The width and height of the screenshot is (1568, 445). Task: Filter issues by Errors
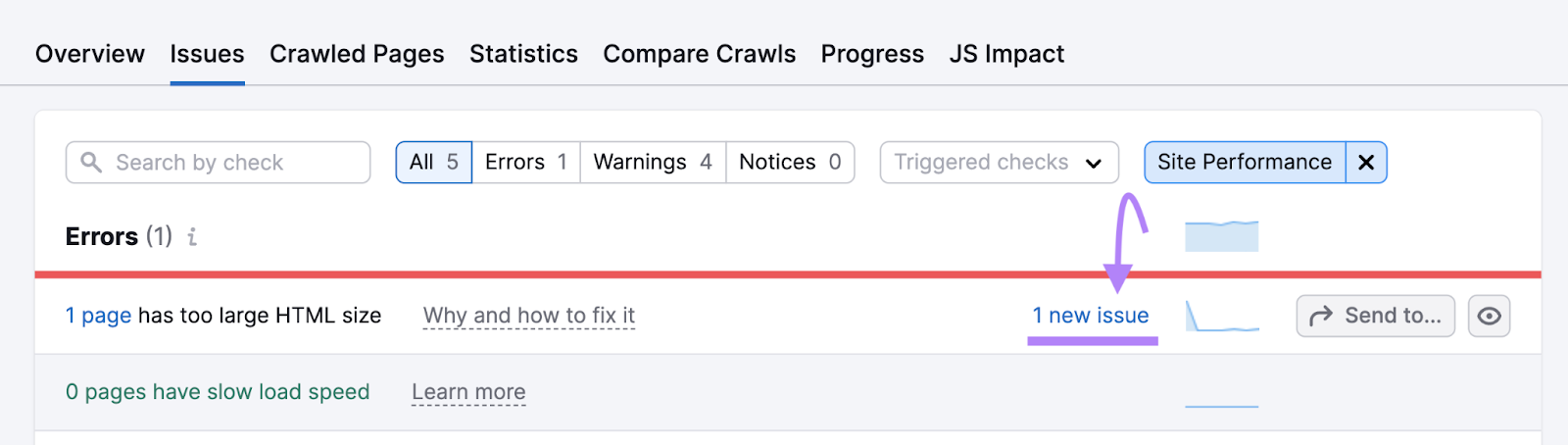[525, 163]
